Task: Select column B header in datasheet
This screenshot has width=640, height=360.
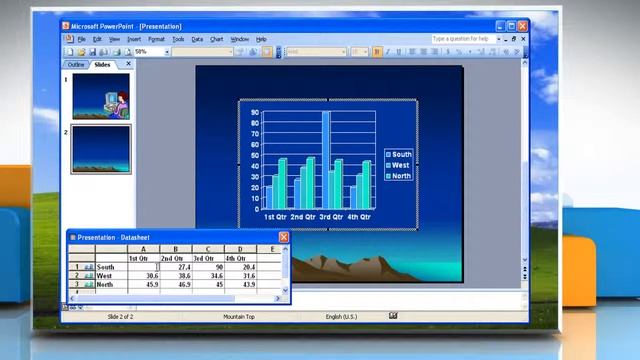Action: tap(176, 249)
